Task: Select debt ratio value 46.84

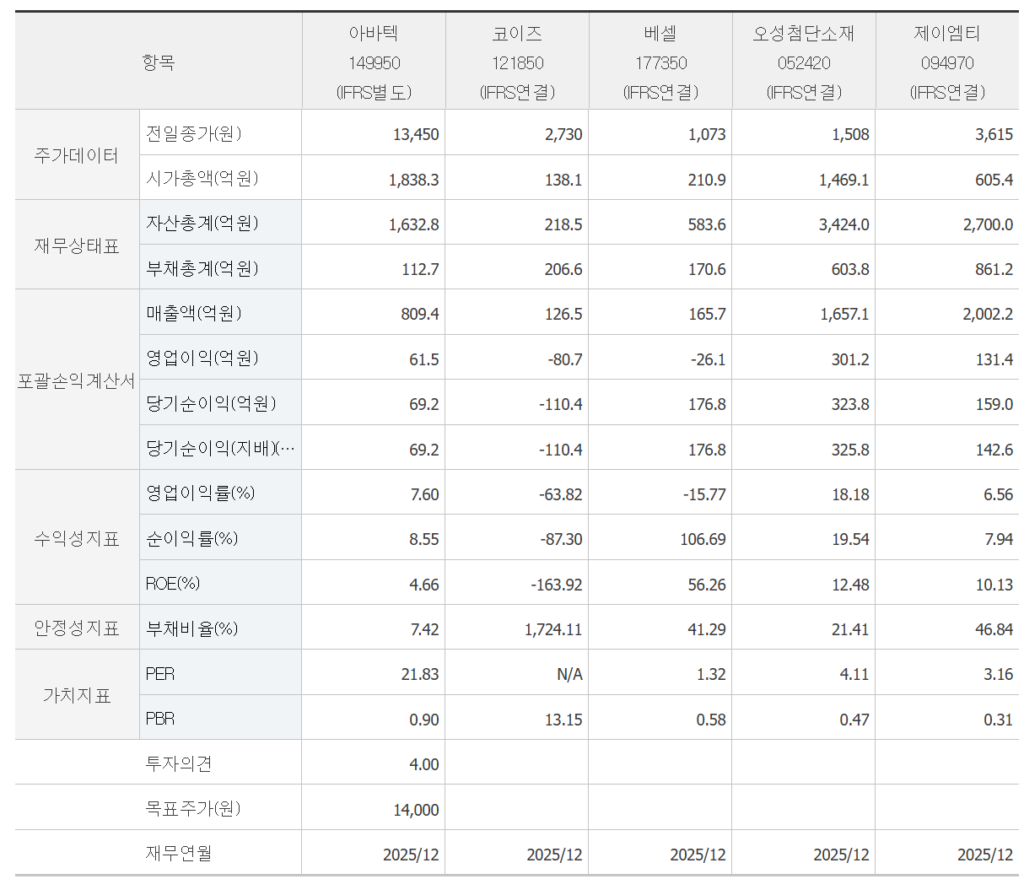Action: tap(994, 630)
